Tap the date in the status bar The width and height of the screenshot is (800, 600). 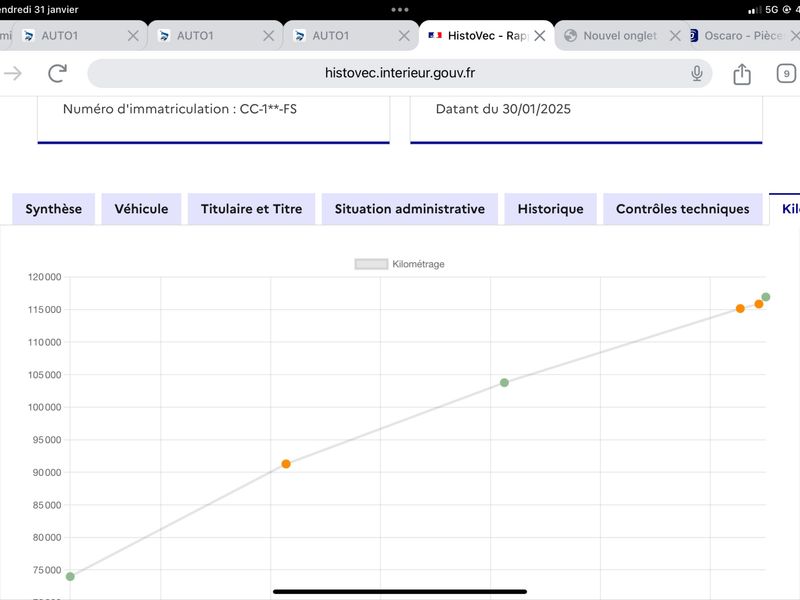39,9
